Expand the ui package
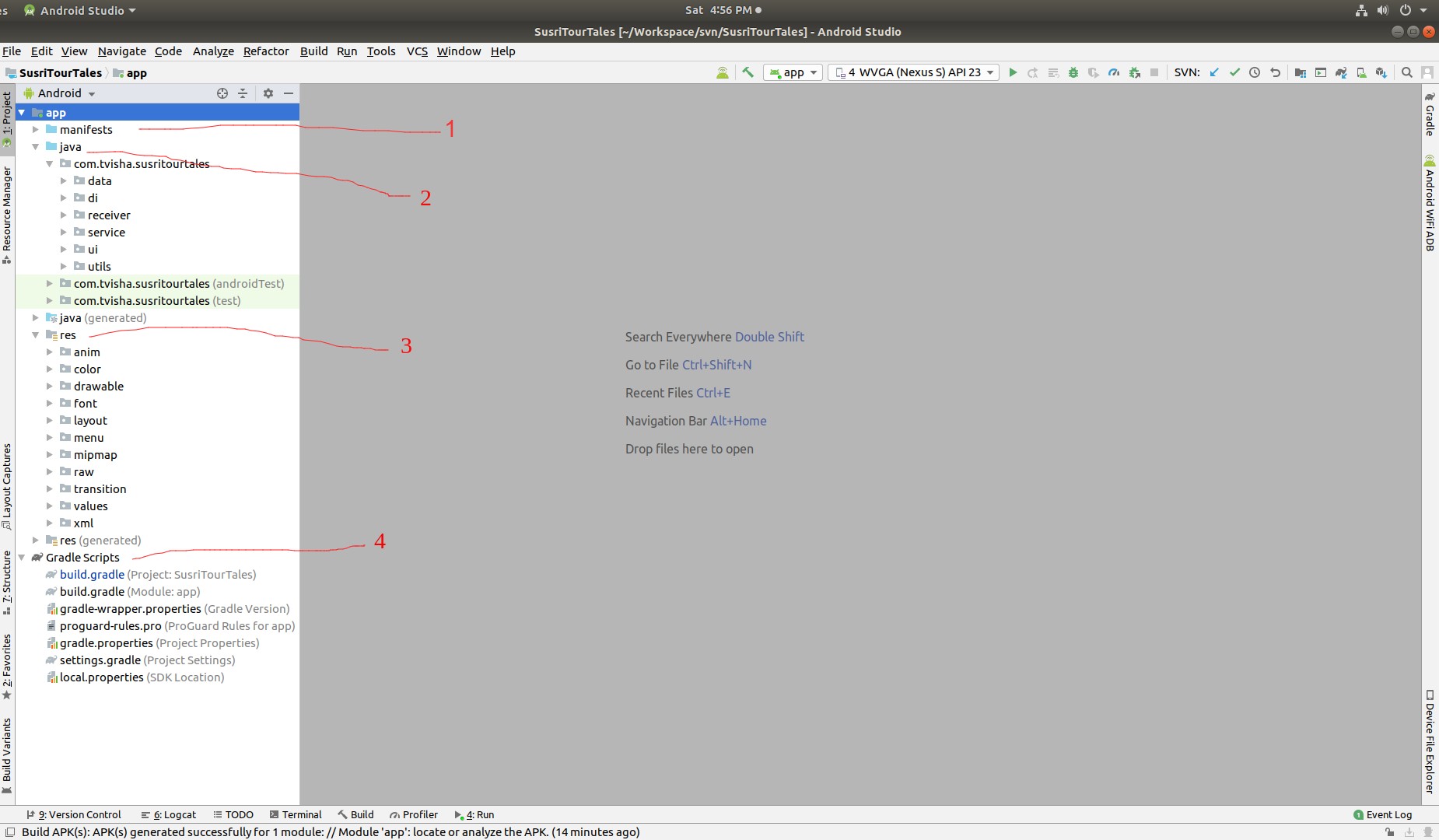1439x840 pixels. (x=64, y=250)
